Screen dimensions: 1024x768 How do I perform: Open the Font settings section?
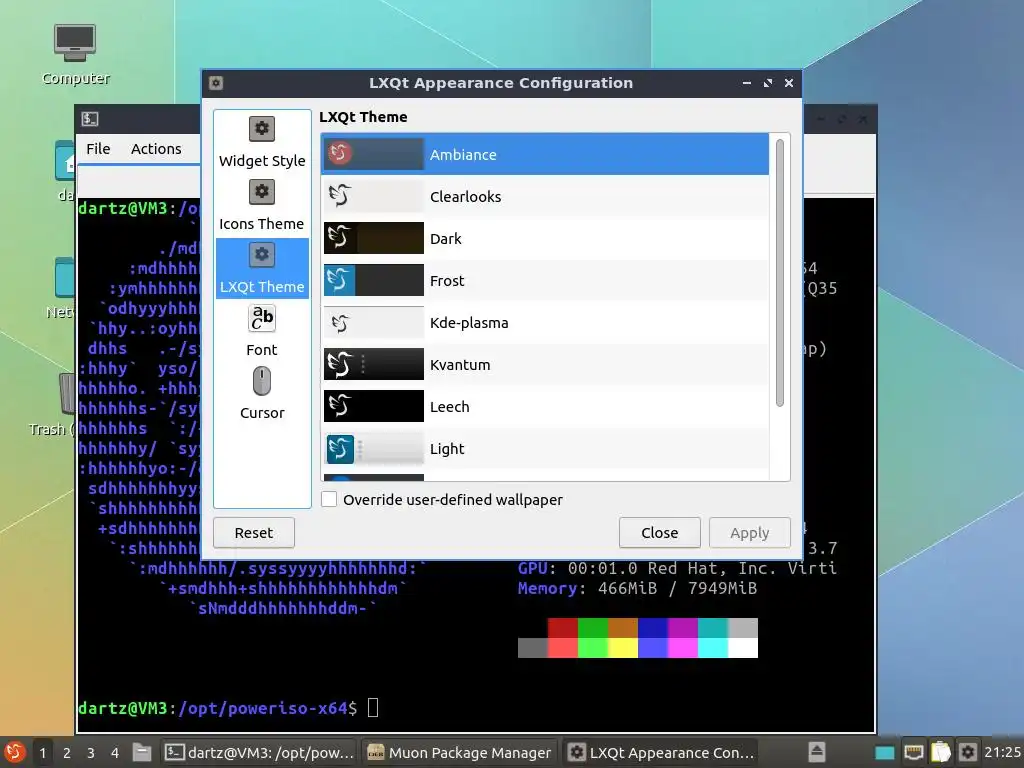click(x=262, y=331)
